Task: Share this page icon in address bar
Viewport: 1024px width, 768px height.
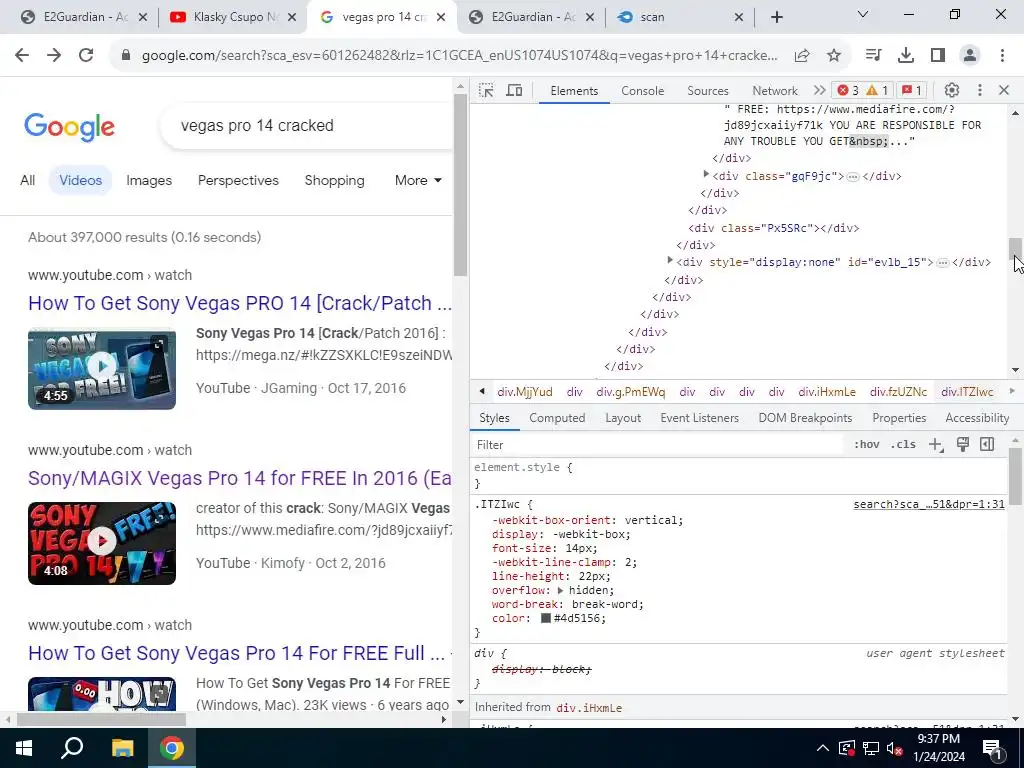Action: coord(802,56)
